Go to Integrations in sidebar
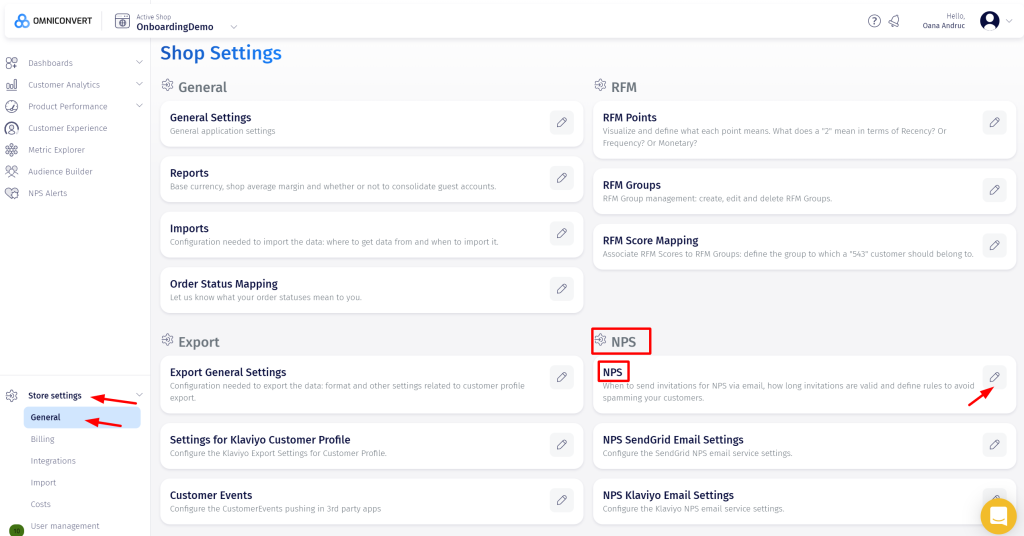Screen dimensions: 1024x536 coord(53,461)
